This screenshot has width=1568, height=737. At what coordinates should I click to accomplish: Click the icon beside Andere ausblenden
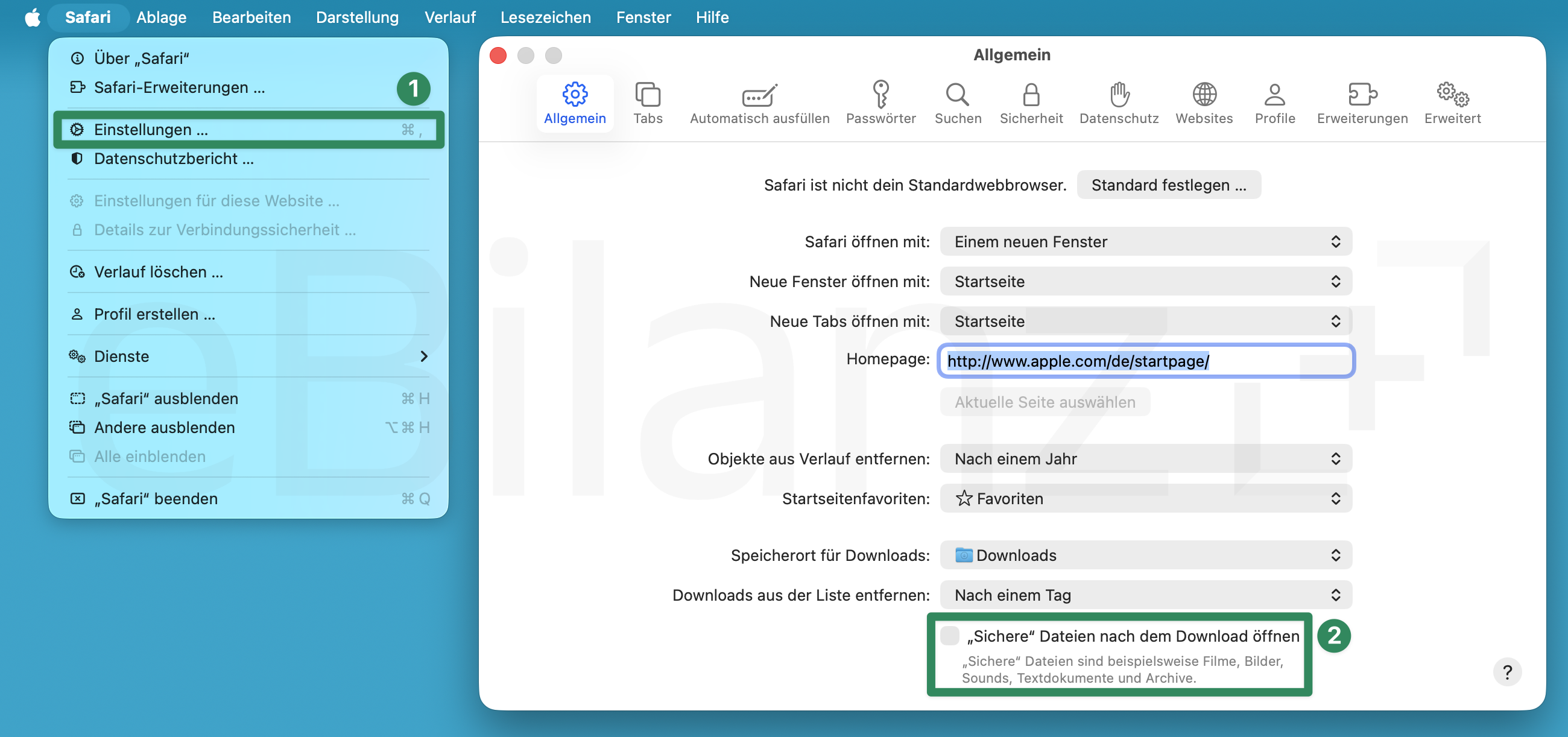(x=77, y=428)
